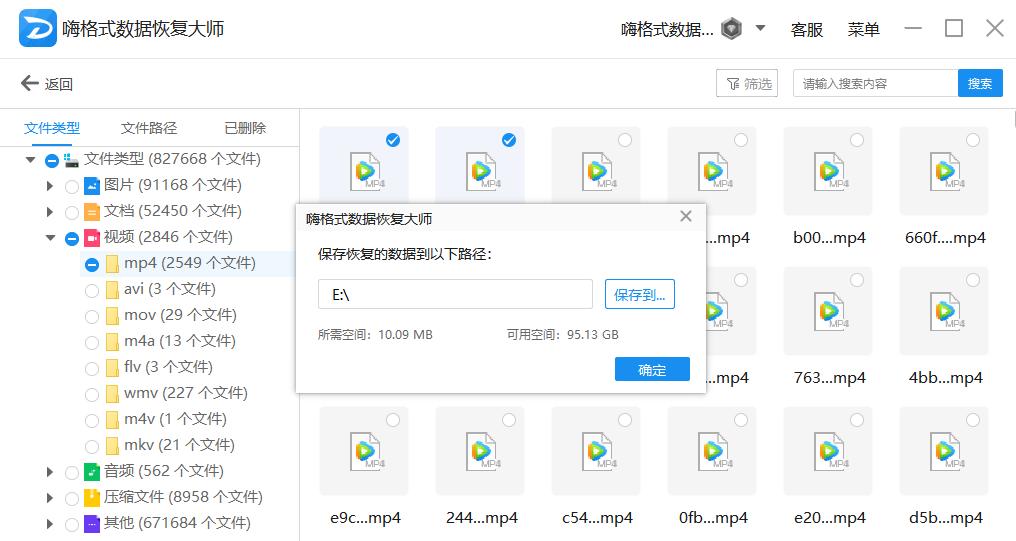The image size is (1016, 541).
Task: Click the 763...mp4 video file icon
Action: [829, 311]
